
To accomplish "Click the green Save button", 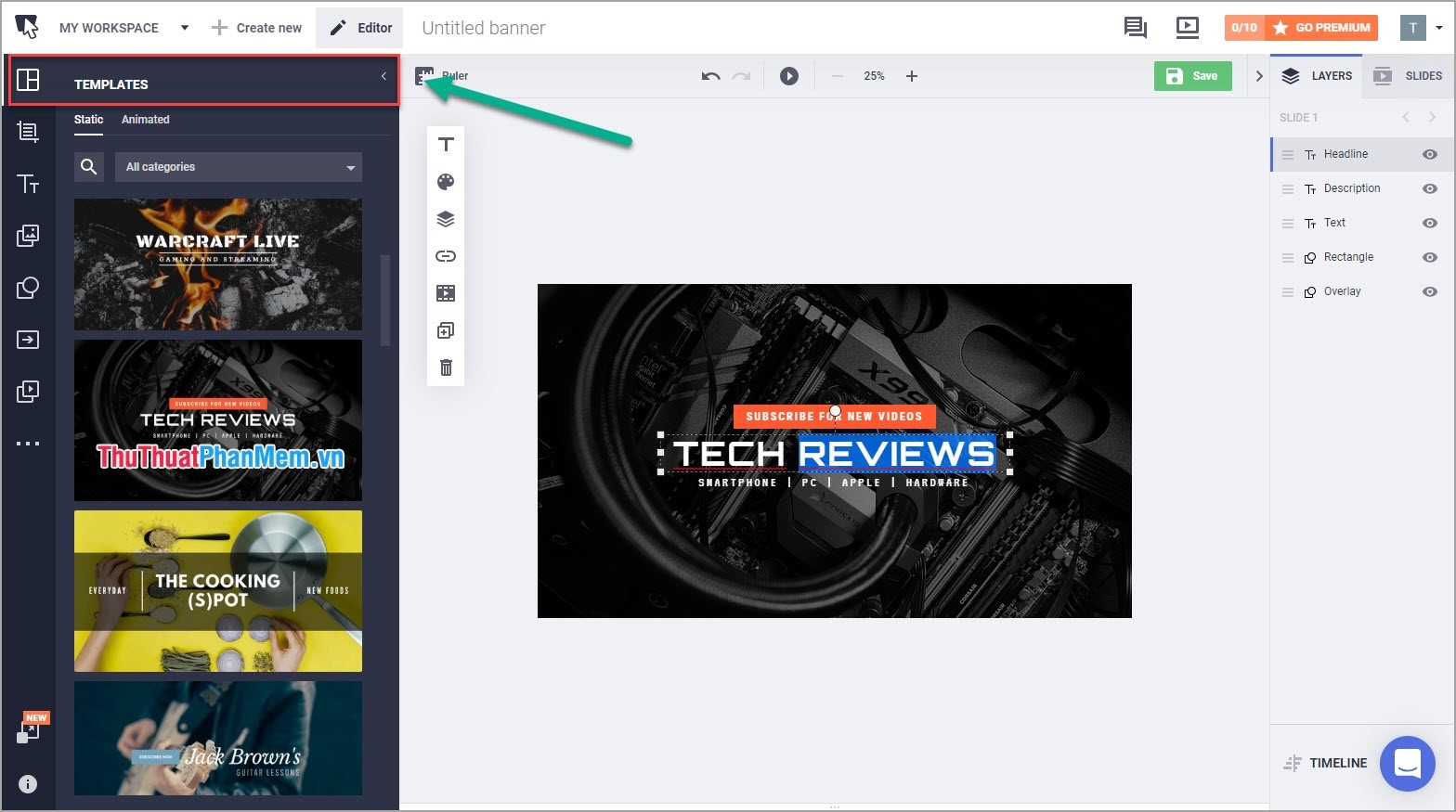I will 1193,76.
